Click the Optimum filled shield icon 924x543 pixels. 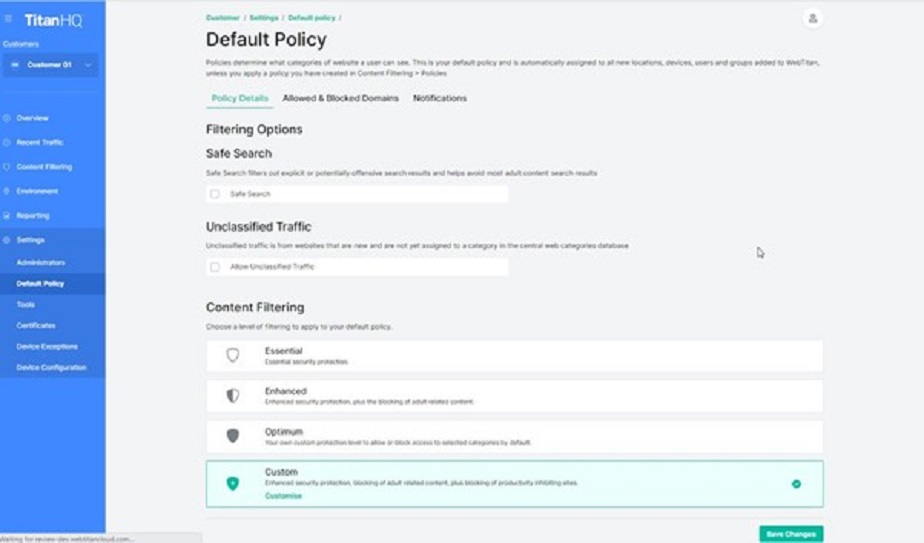[x=233, y=436]
